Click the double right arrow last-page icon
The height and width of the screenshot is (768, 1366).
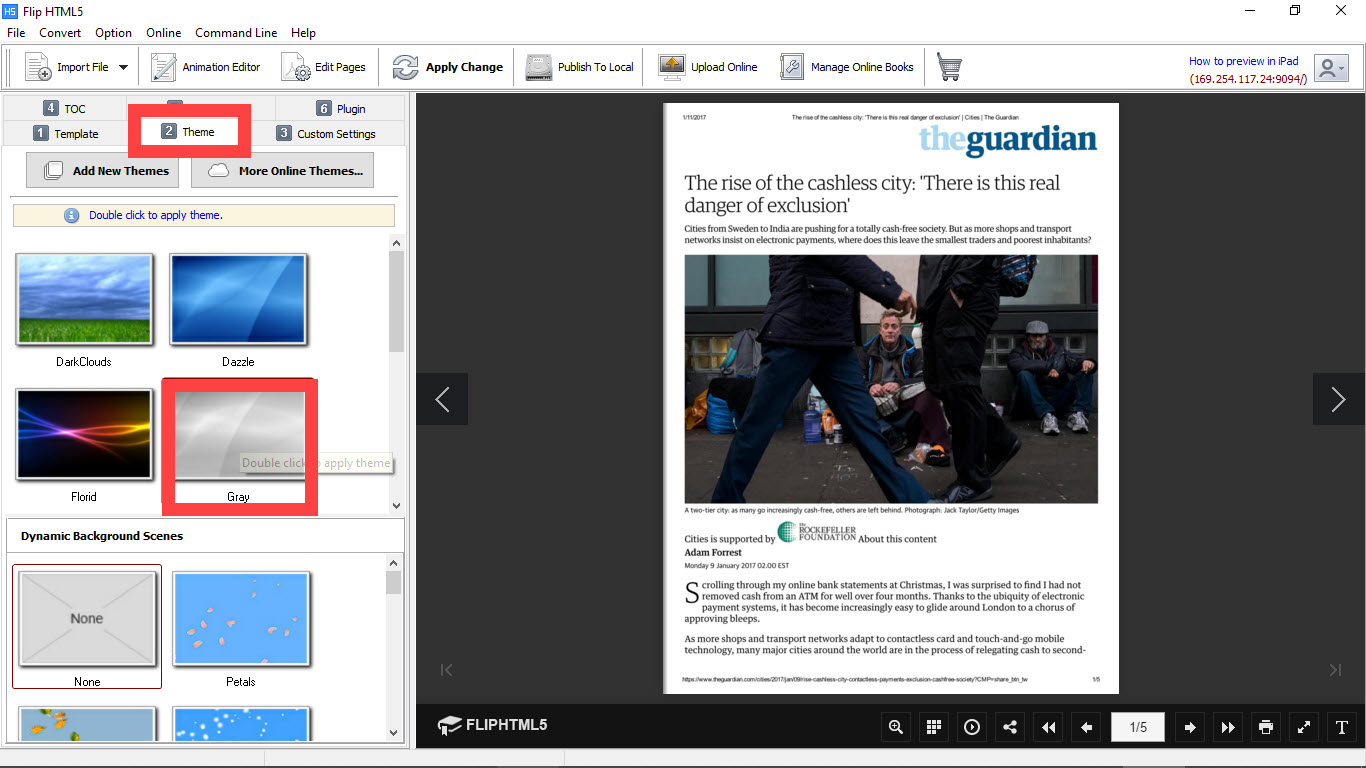(1228, 727)
